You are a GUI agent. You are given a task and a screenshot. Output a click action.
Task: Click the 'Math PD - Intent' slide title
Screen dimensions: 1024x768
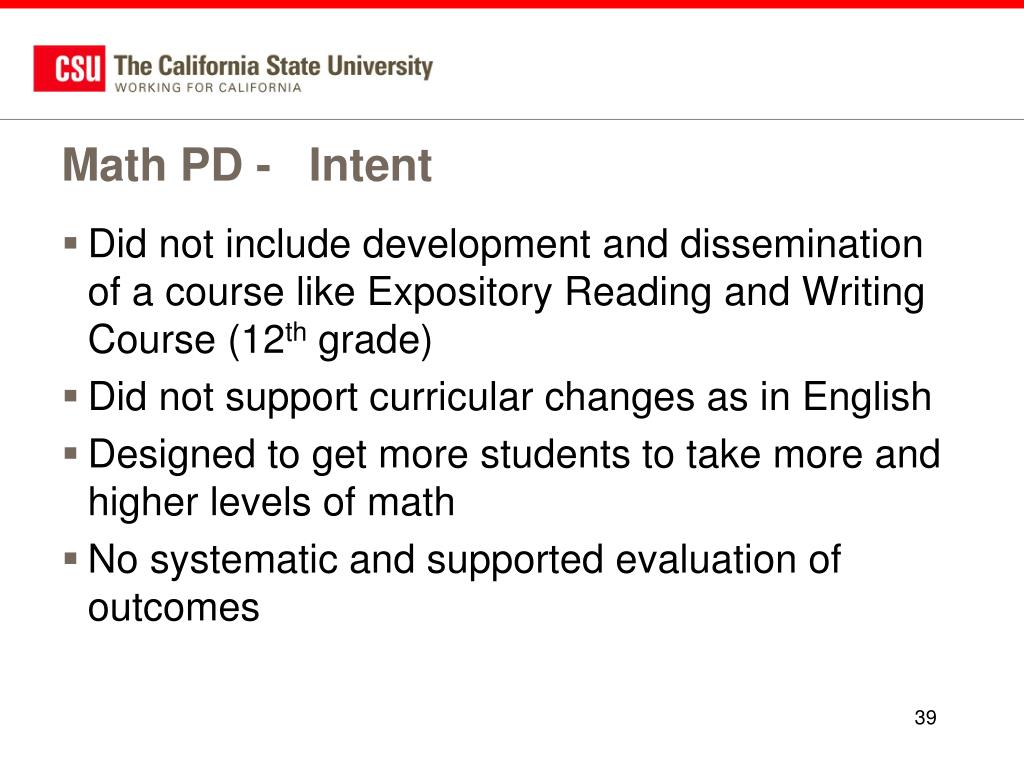tap(247, 165)
